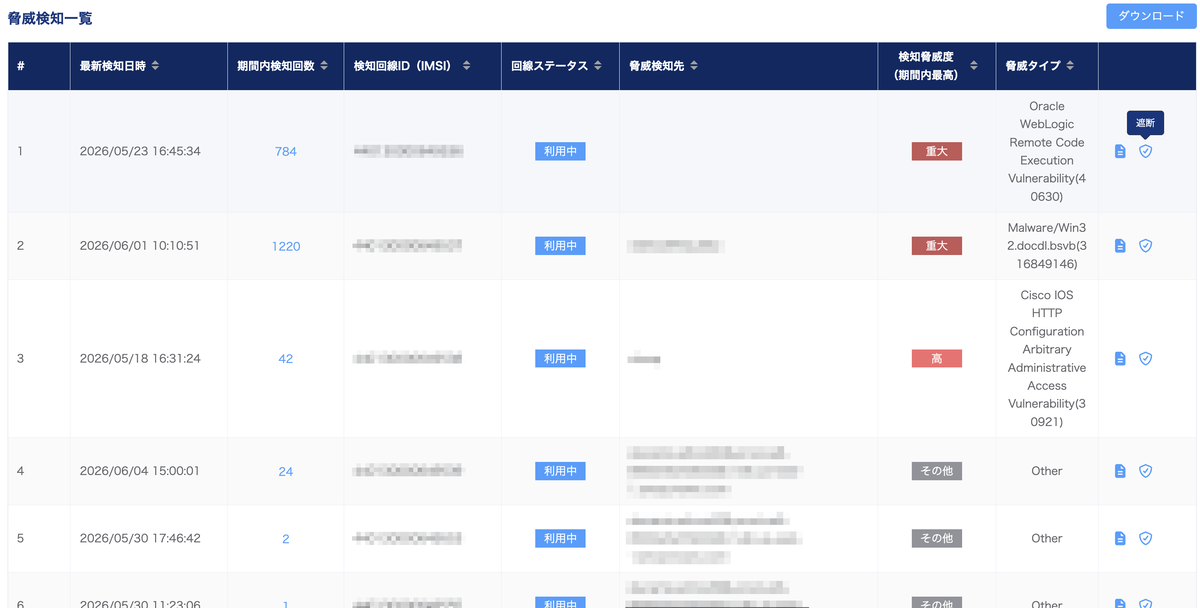
Task: Click その他 badge in 2026/06/04 15:00:01 row
Action: pos(936,471)
